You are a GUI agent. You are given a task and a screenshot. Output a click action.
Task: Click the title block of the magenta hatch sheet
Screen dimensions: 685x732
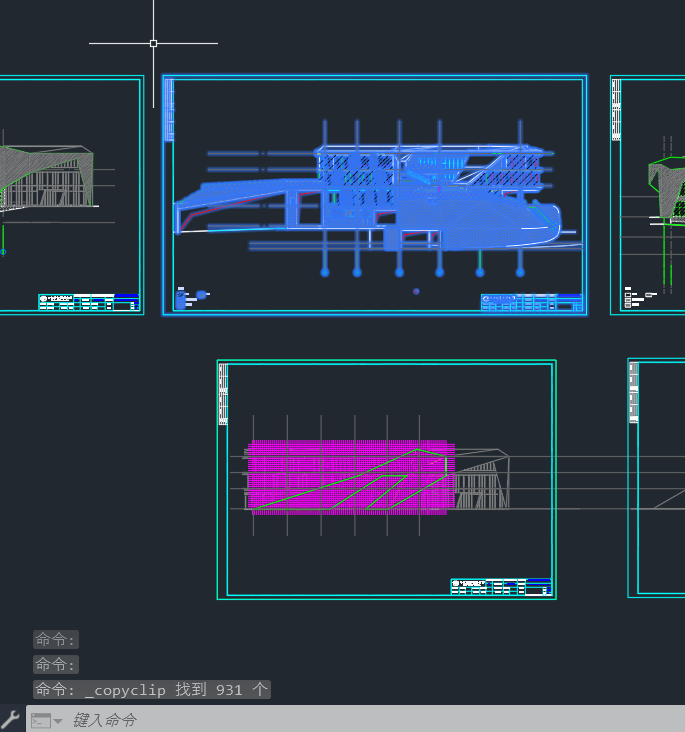[501, 587]
